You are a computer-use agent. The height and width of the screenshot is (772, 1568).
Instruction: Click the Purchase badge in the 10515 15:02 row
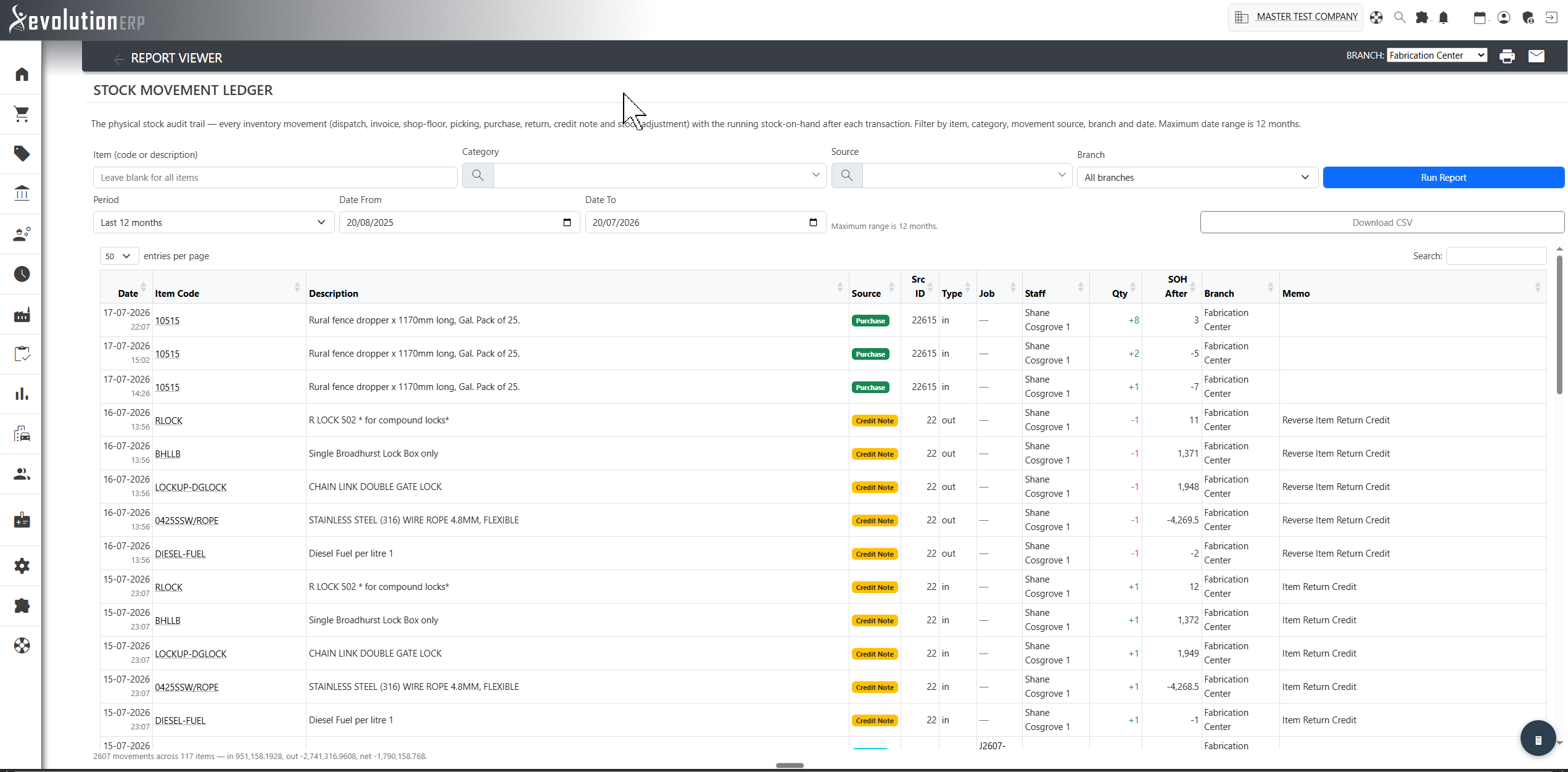tap(870, 354)
